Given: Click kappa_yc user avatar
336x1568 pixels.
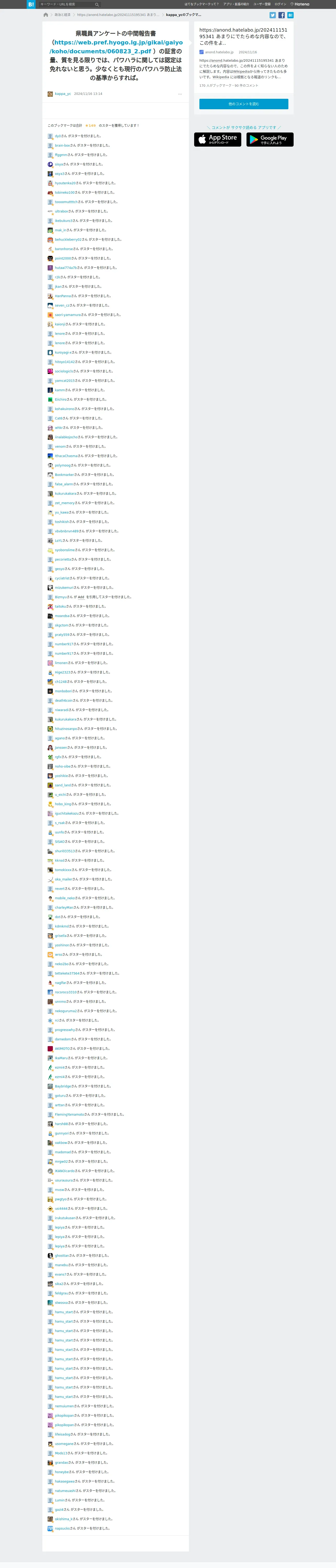Looking at the screenshot, I should 50,94.
